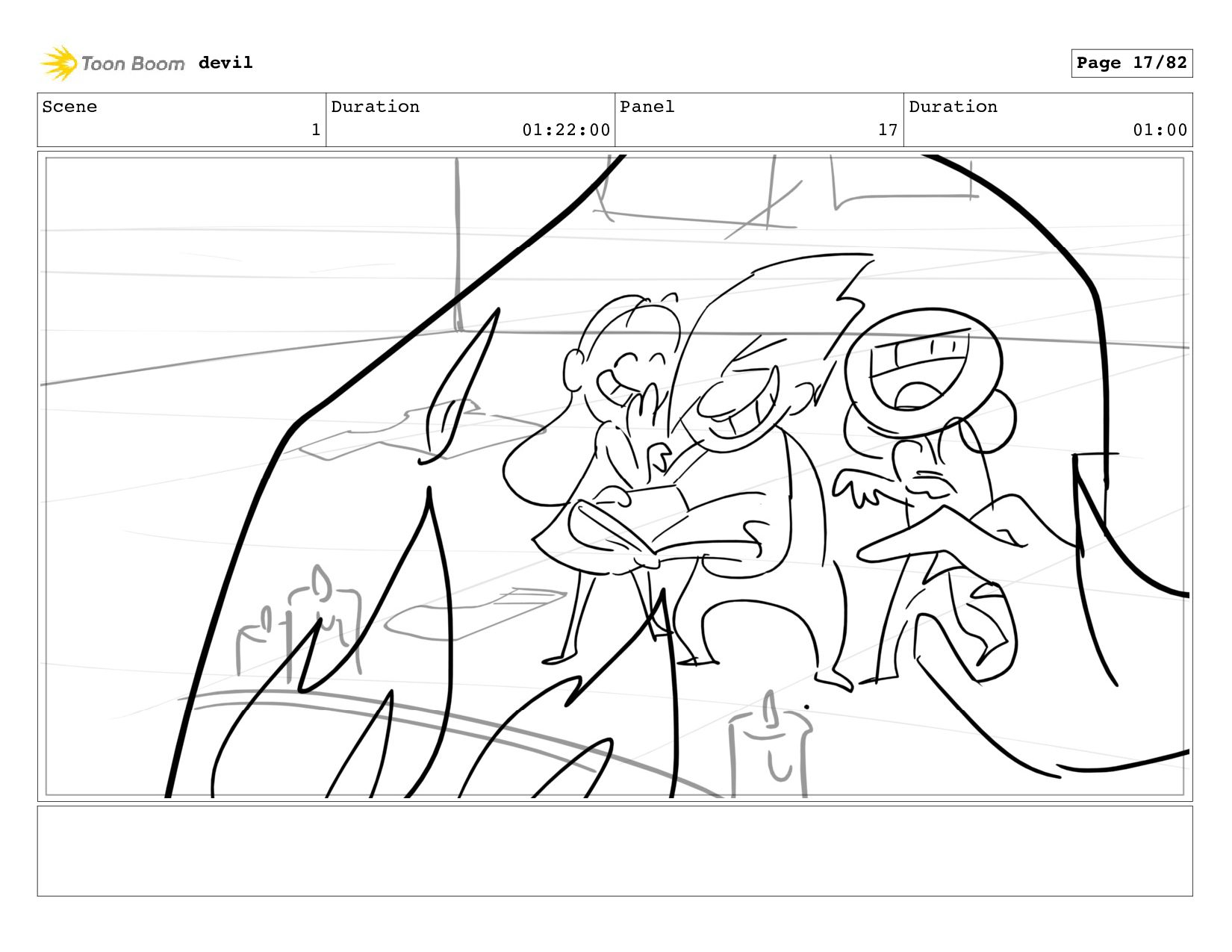
Task: Click the Toon Boom logo icon
Action: point(58,63)
